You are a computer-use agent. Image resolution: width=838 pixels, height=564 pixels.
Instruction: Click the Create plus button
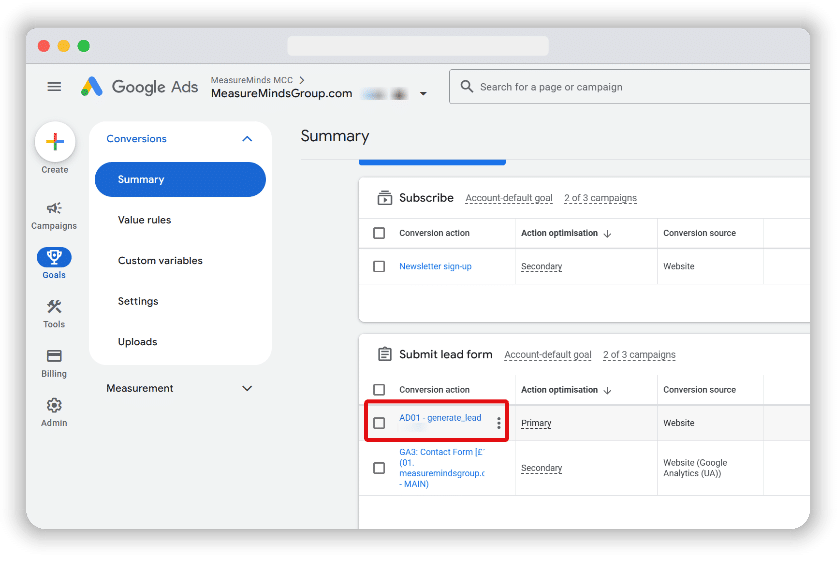point(55,143)
